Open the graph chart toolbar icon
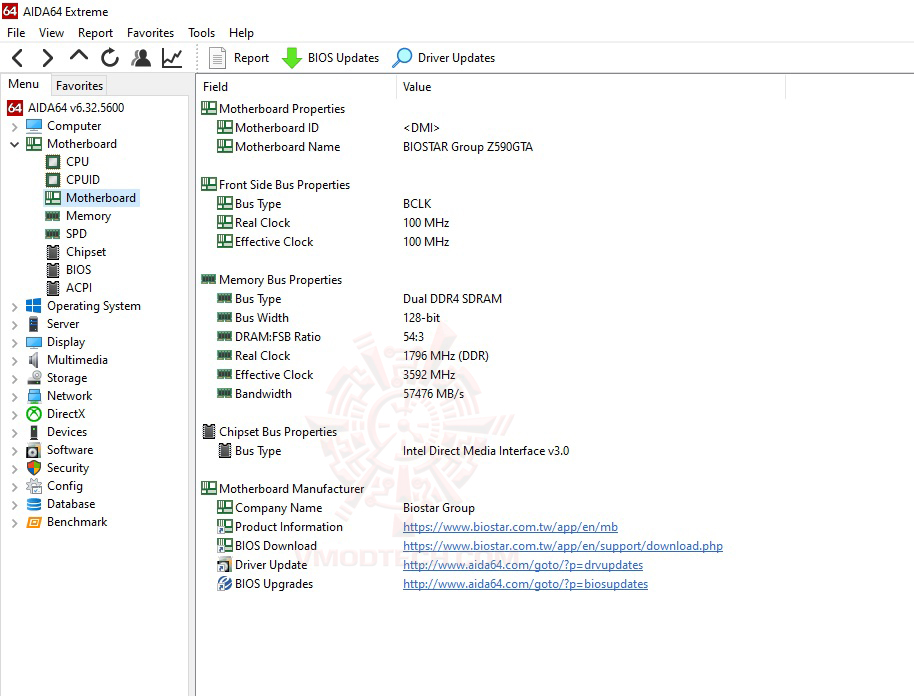This screenshot has width=914, height=696. coord(172,58)
